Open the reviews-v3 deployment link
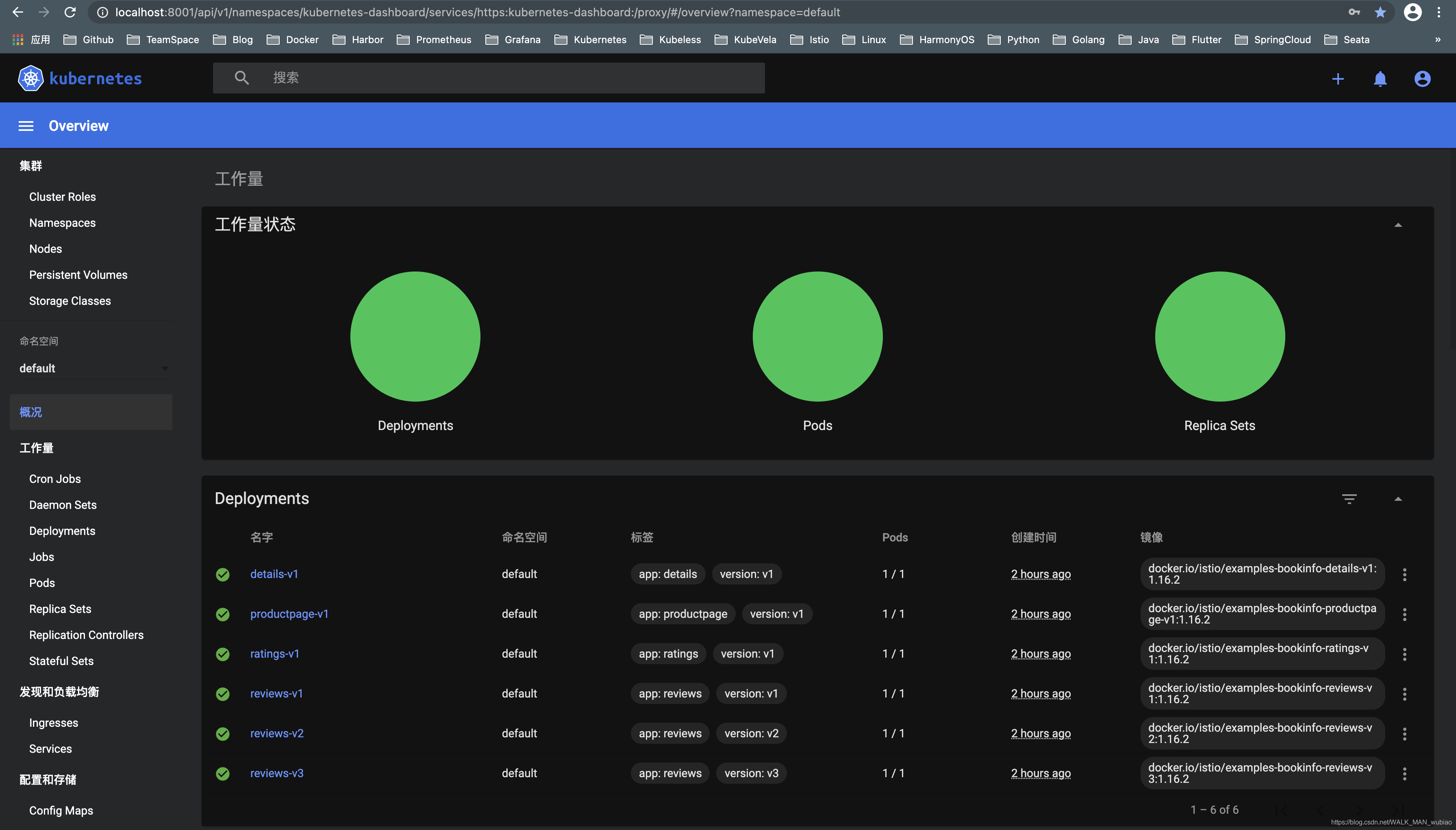This screenshot has width=1456, height=830. tap(276, 774)
